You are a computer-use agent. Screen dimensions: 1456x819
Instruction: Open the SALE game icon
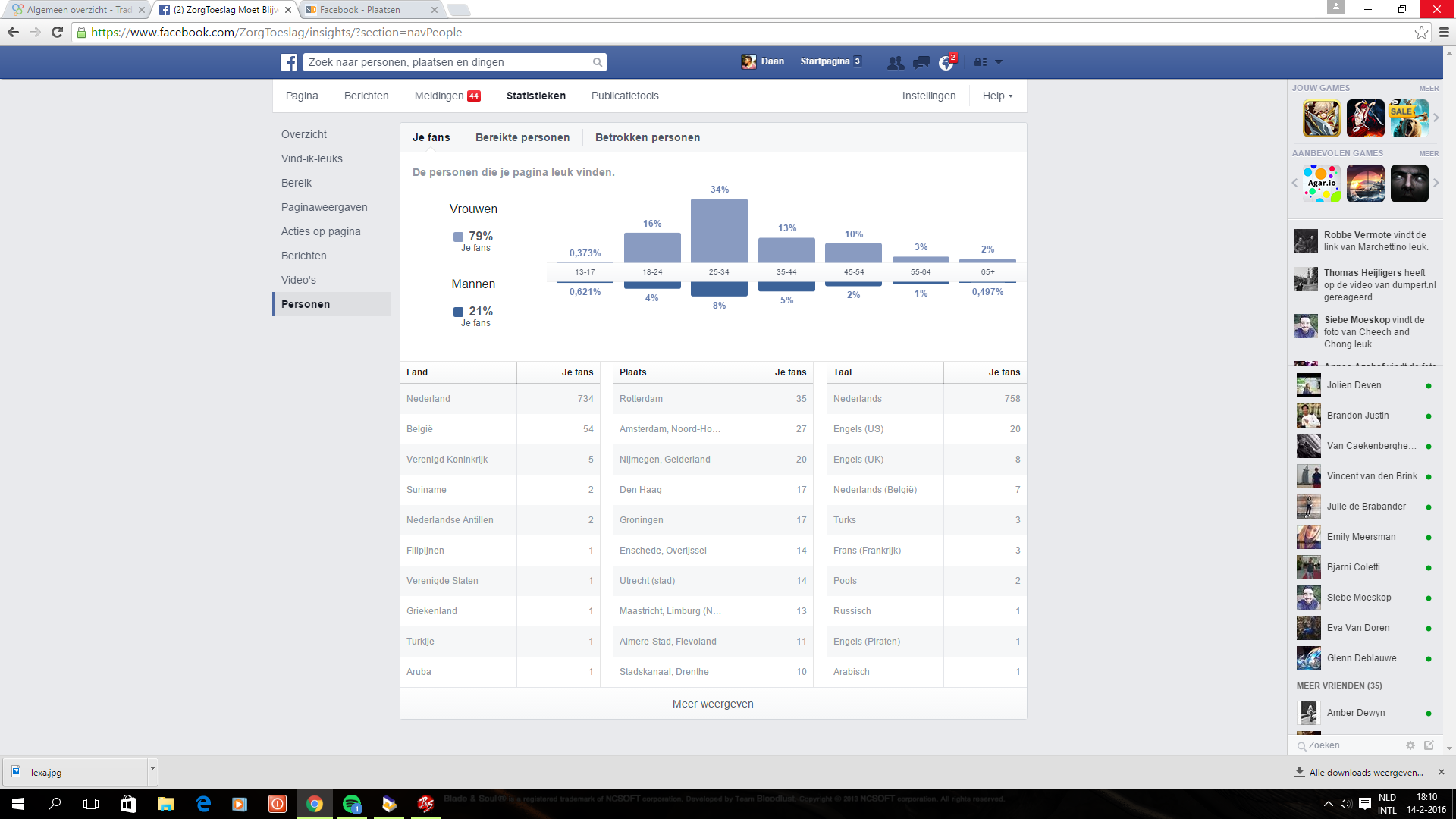coord(1409,118)
